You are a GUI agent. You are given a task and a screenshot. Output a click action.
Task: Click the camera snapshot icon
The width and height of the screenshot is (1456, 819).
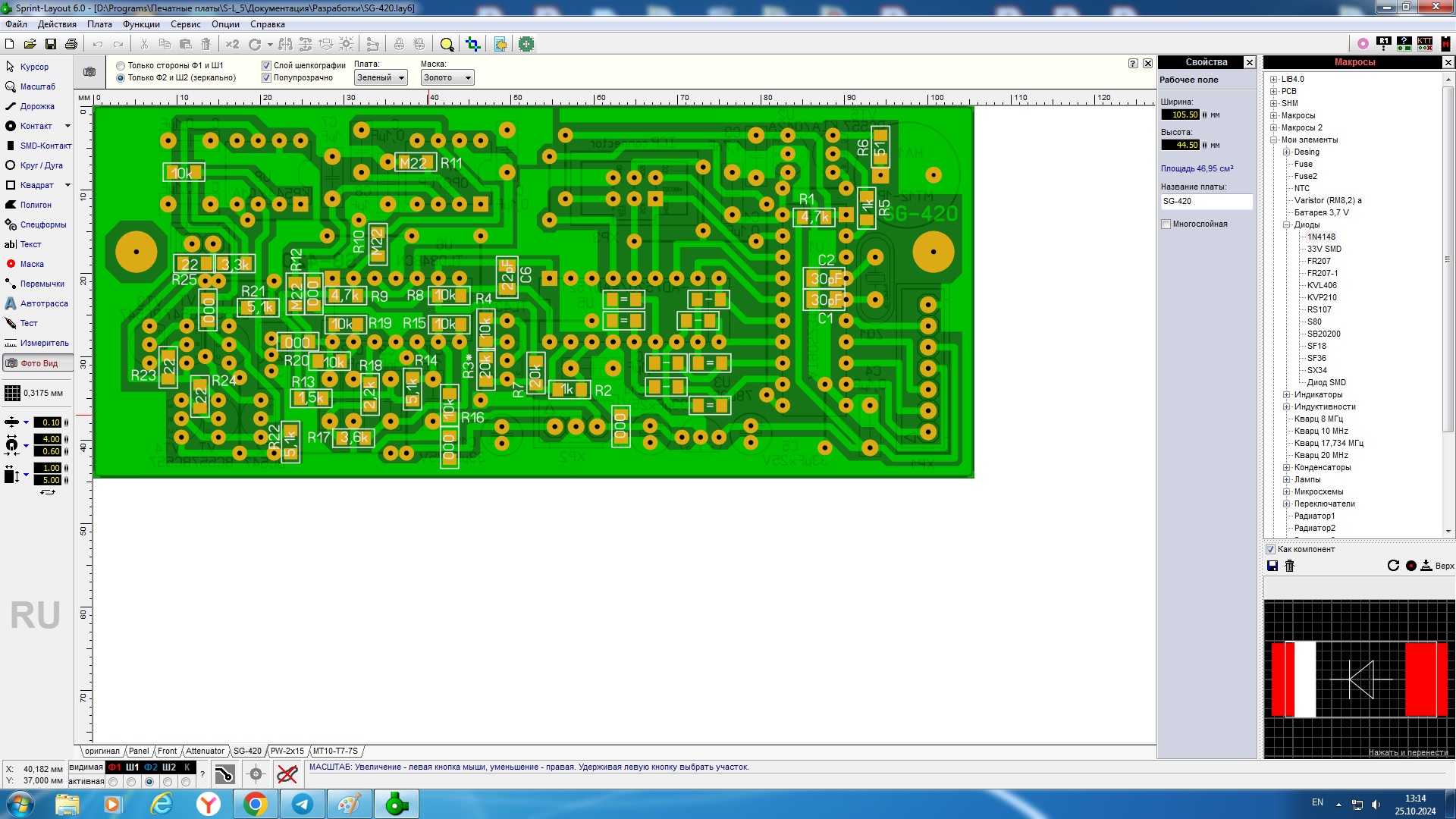click(x=89, y=72)
